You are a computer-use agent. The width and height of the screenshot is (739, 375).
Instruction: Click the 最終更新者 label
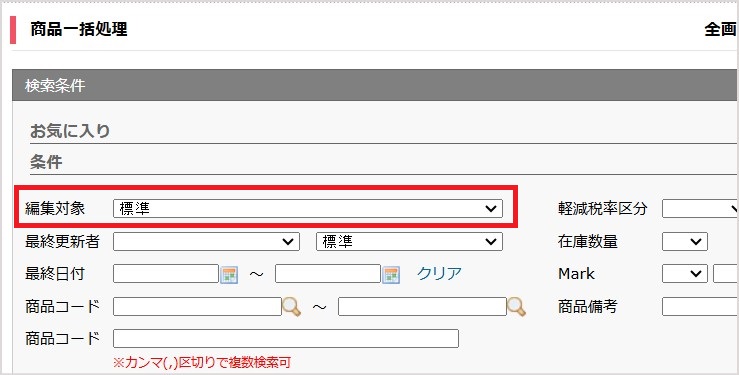[63, 242]
